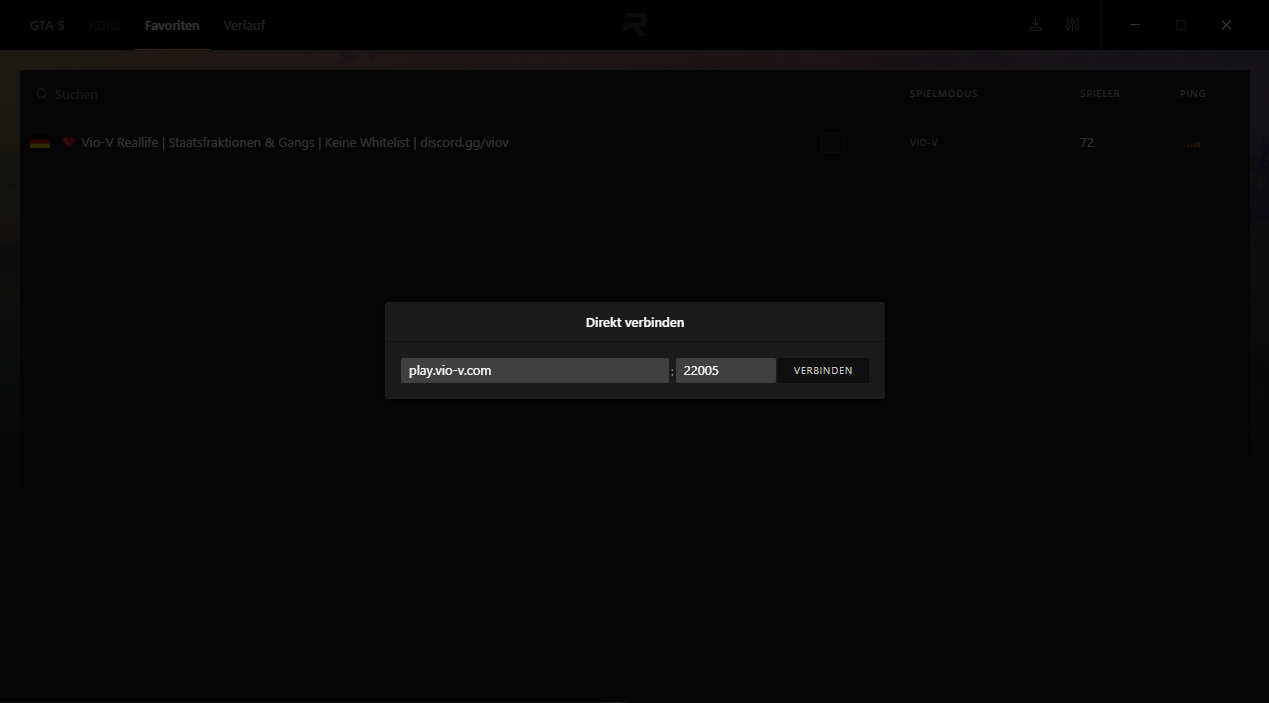Open the RDR2 tab
Image resolution: width=1269 pixels, height=703 pixels.
[104, 25]
